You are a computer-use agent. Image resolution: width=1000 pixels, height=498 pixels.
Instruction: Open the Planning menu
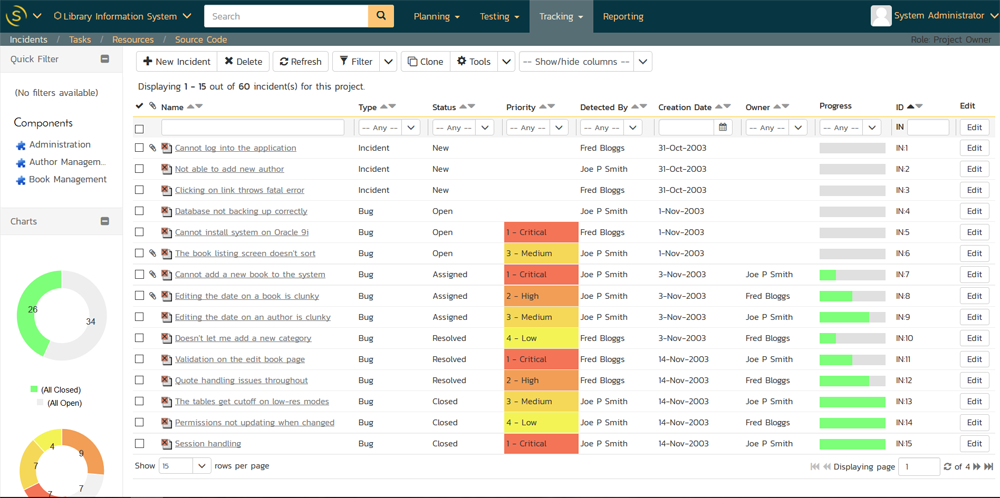point(436,16)
